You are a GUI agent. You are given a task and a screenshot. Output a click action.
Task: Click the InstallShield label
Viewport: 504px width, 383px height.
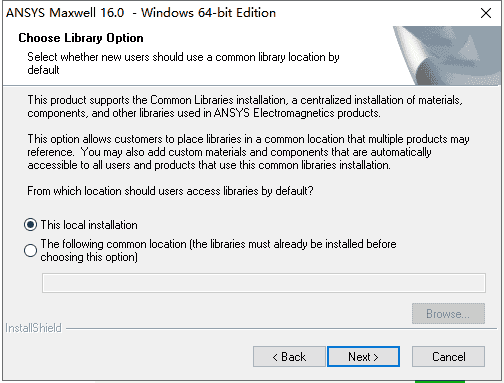point(33,328)
